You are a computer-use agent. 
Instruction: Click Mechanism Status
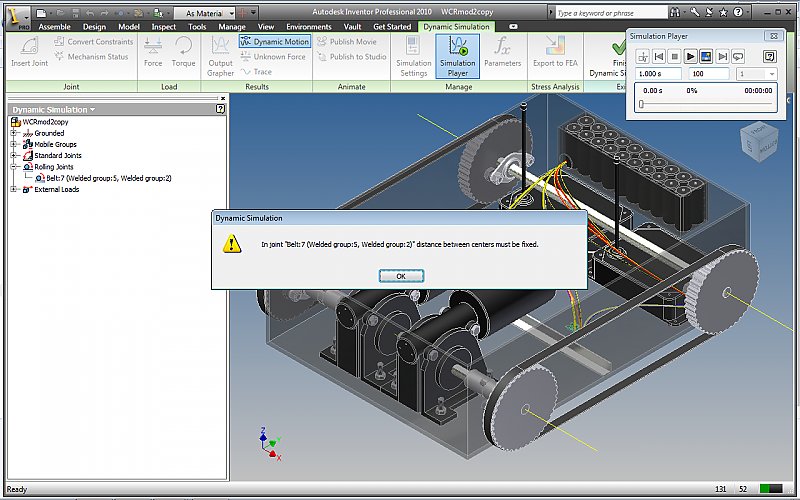point(91,57)
